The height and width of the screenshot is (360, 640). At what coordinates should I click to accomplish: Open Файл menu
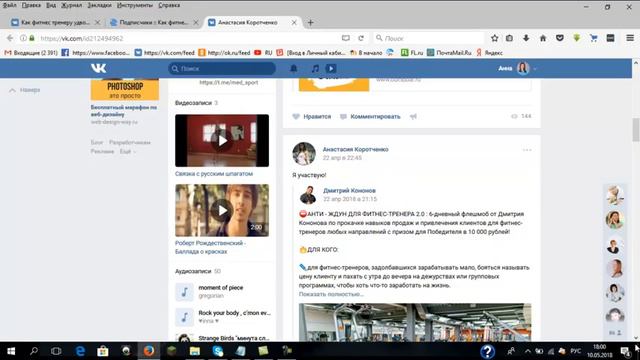point(9,5)
